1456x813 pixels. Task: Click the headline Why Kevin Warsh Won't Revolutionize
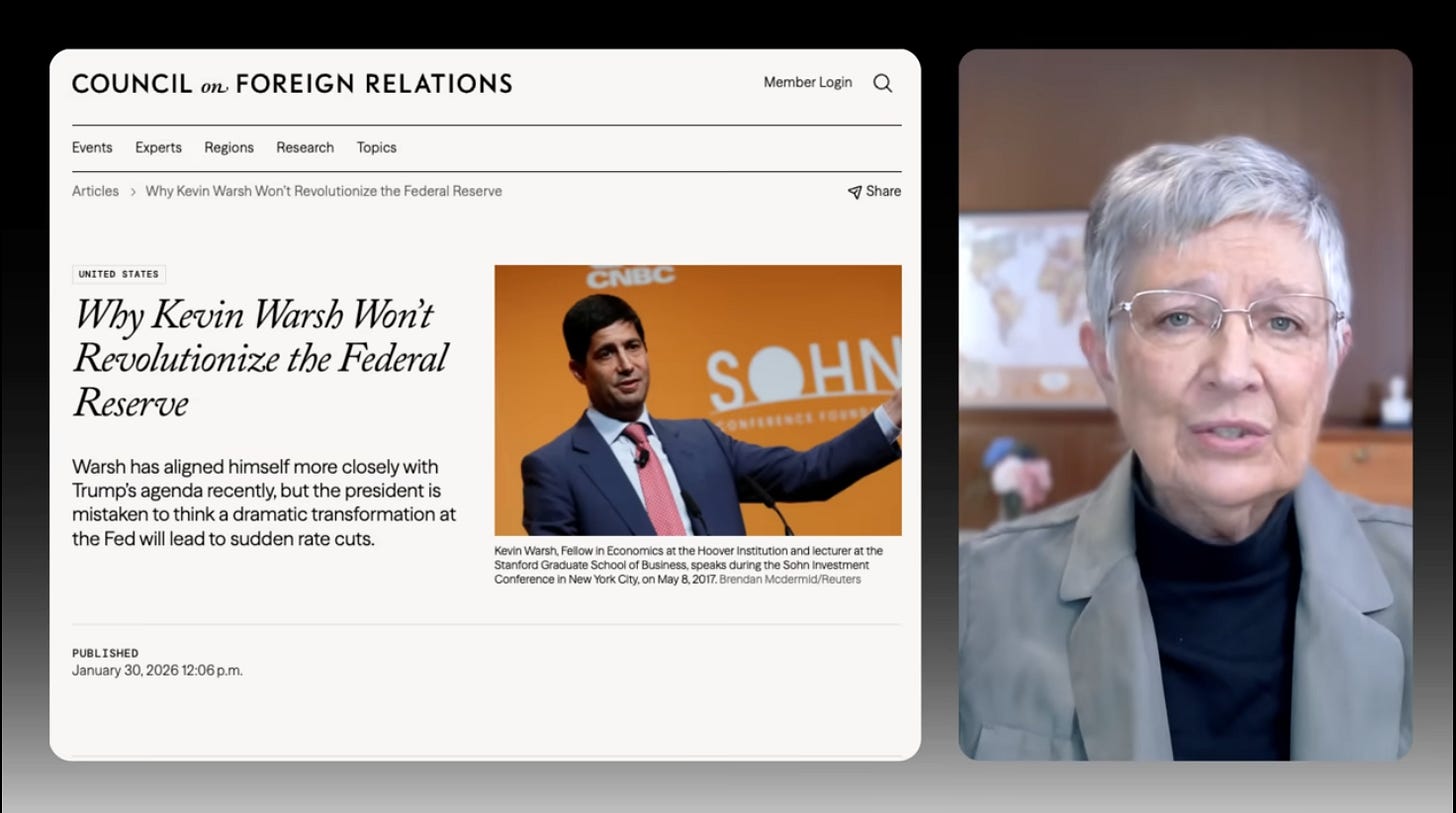pos(260,358)
